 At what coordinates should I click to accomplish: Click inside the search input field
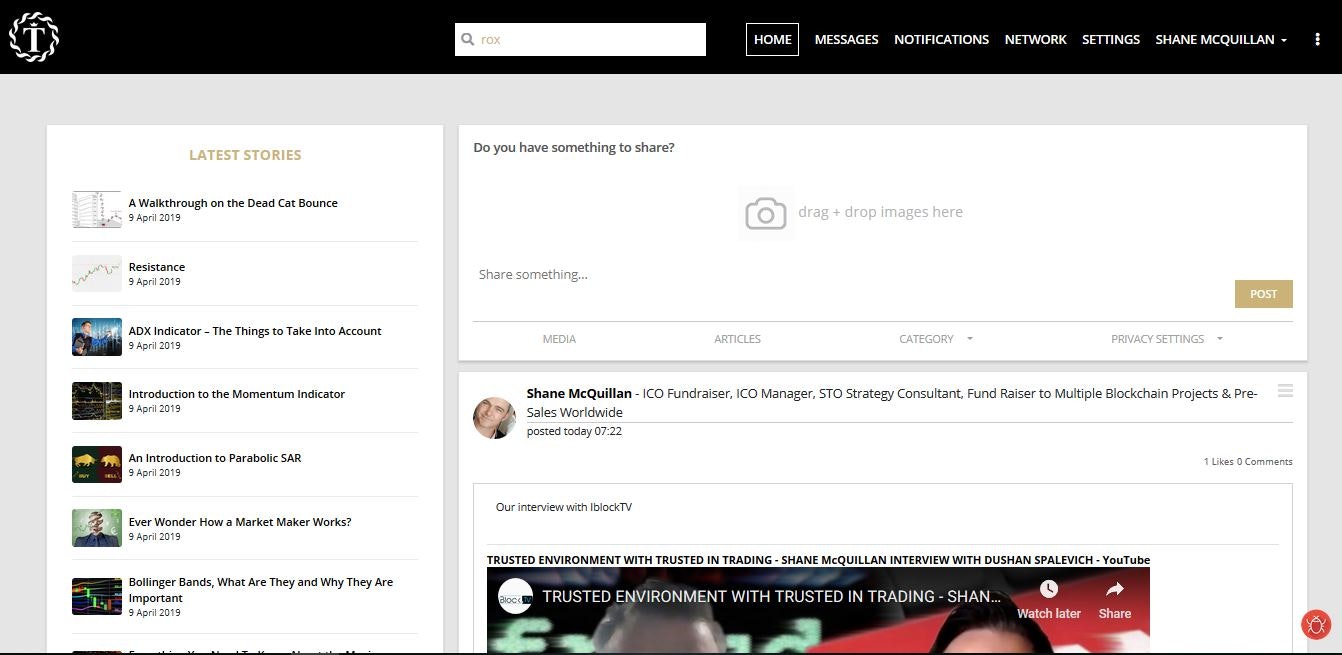(580, 39)
